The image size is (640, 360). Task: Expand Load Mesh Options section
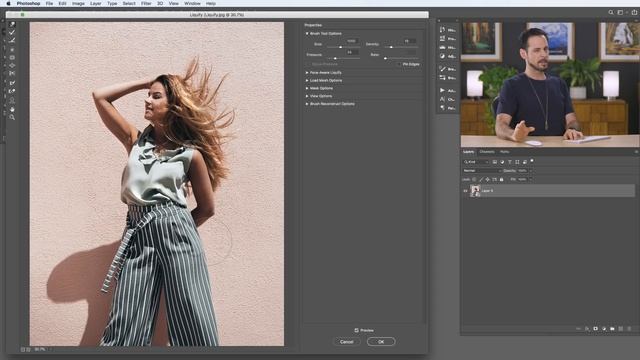point(307,80)
